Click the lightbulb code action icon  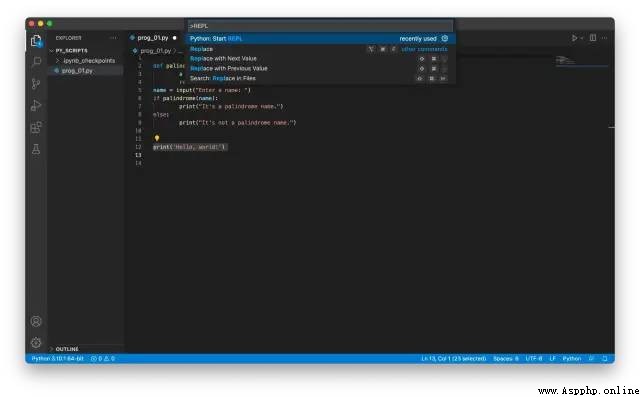(157, 138)
